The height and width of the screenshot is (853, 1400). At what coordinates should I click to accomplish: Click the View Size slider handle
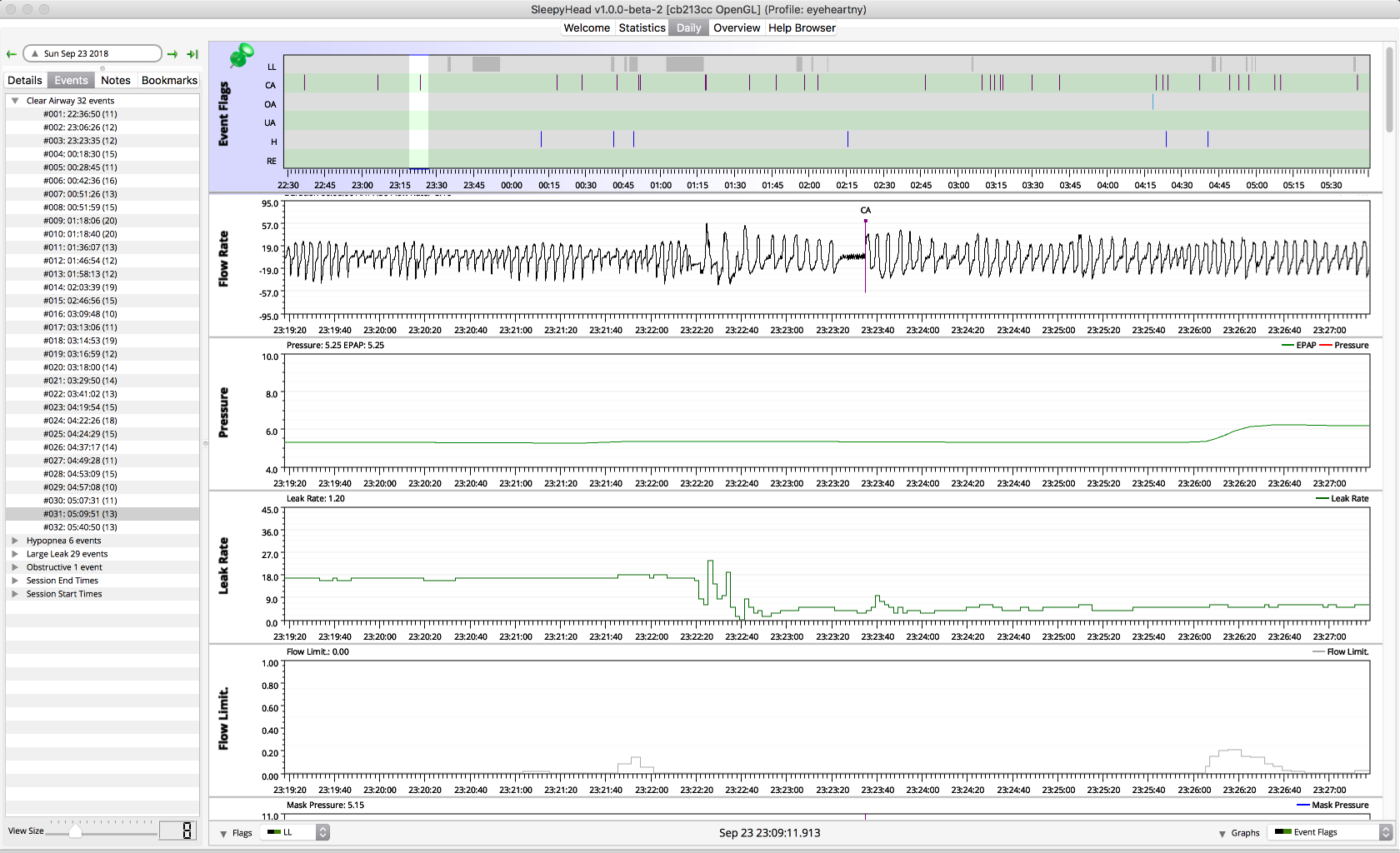pos(76,831)
